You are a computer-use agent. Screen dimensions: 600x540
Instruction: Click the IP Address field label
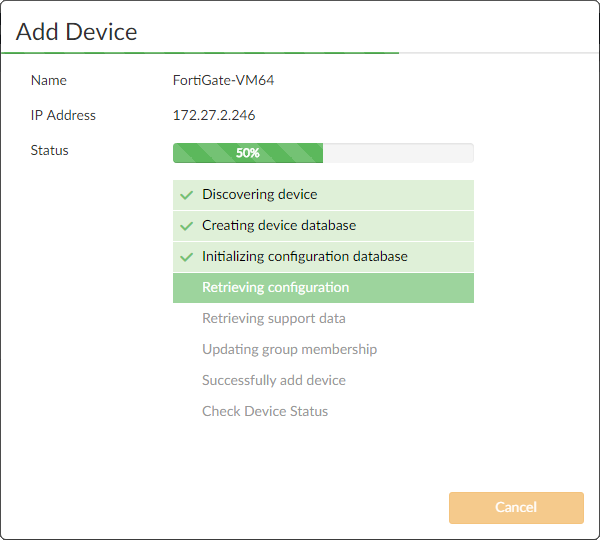[x=63, y=115]
